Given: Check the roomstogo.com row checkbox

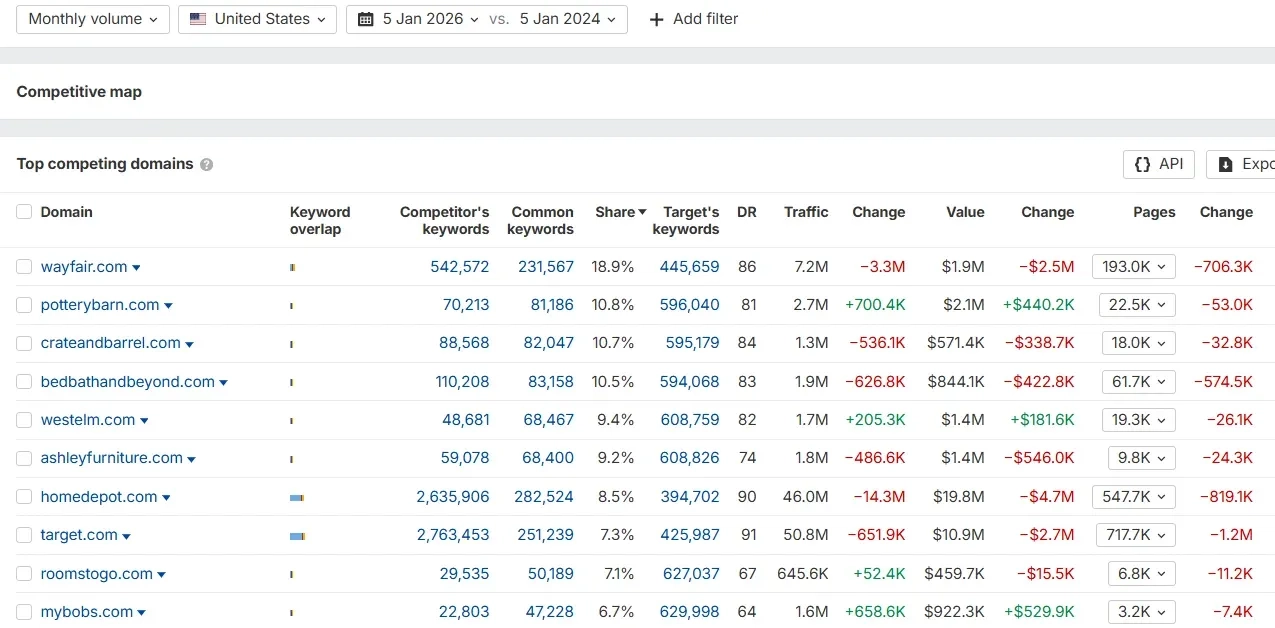Looking at the screenshot, I should [24, 574].
